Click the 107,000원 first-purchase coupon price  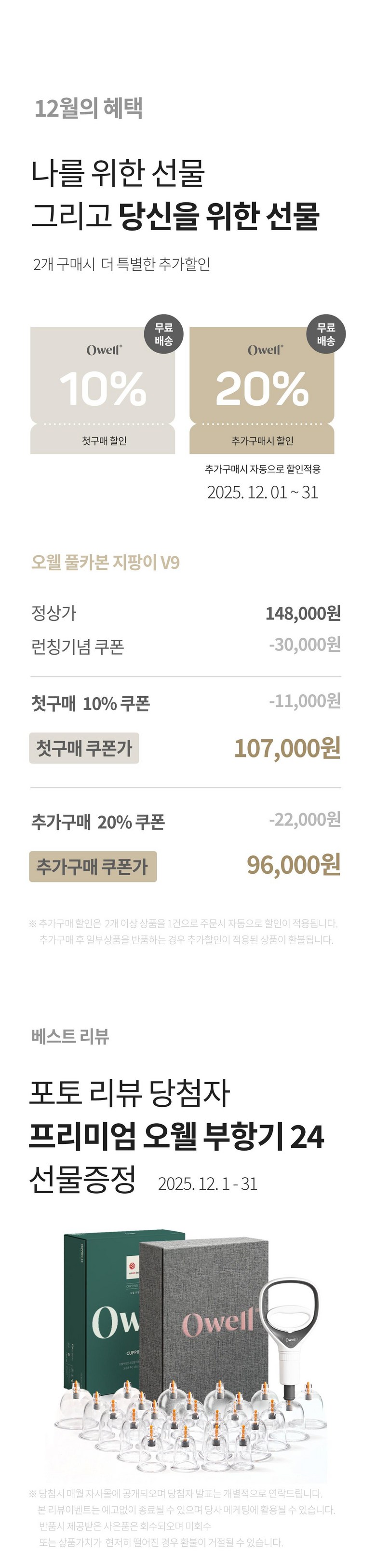click(287, 748)
